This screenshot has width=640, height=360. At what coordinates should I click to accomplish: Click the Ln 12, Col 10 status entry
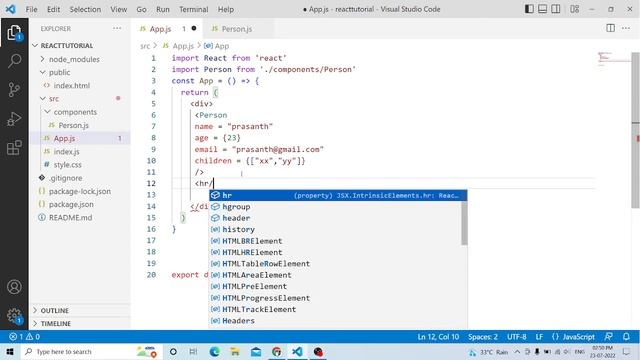(x=438, y=337)
